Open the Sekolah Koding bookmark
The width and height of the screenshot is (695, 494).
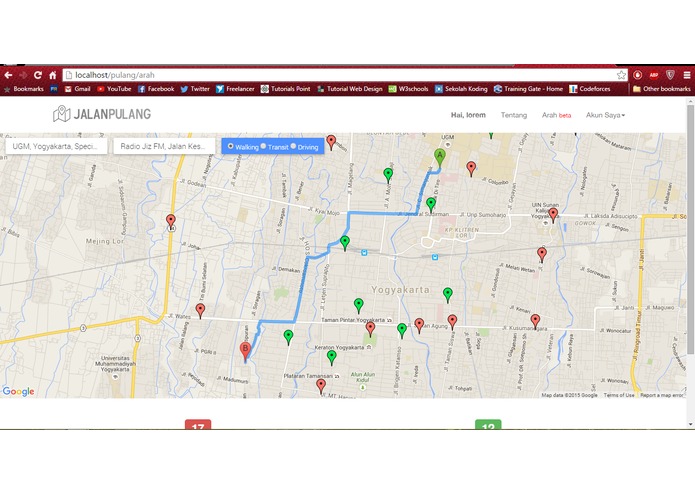tap(461, 89)
